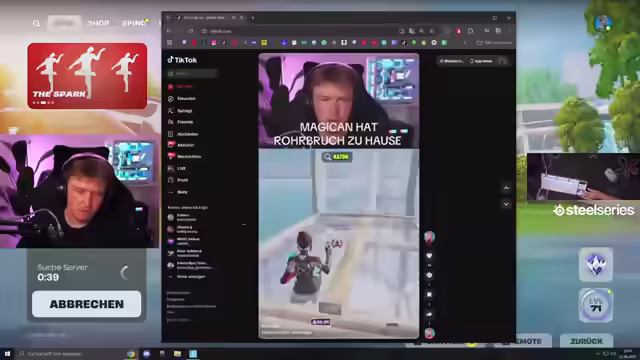Open the Windows Start menu
The width and height of the screenshot is (640, 360).
[7, 354]
